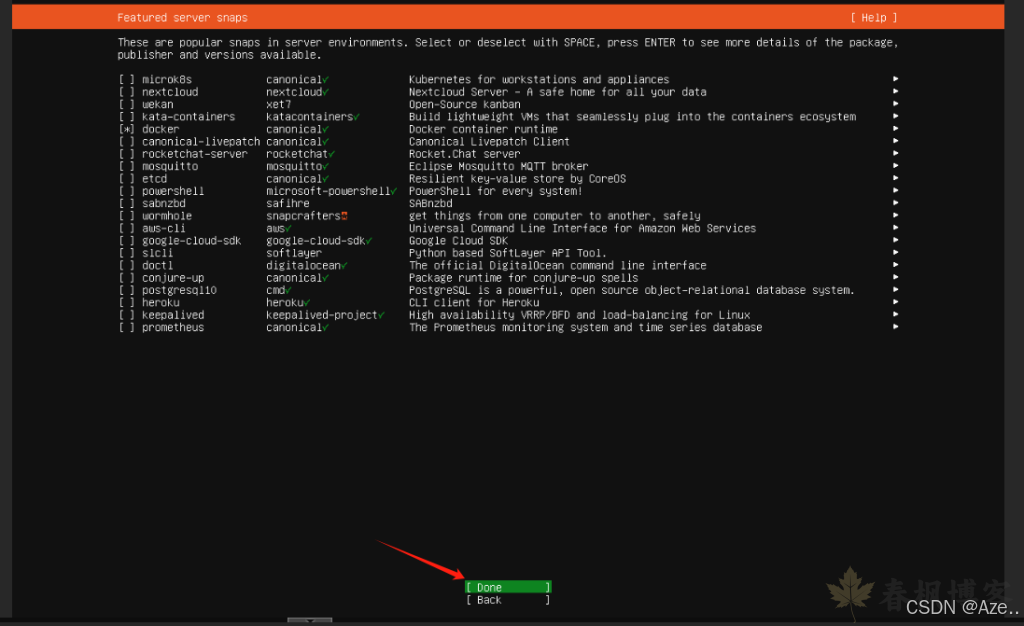Toggle the kata-containers snap checkbox
This screenshot has height=626, width=1024.
click(127, 117)
